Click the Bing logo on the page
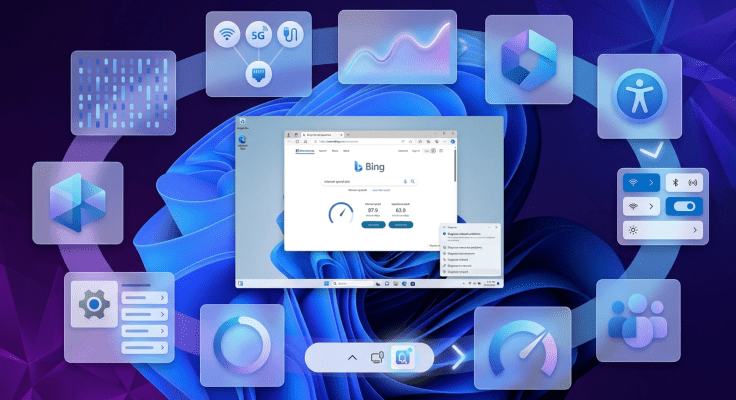The width and height of the screenshot is (736, 400). coord(369,166)
